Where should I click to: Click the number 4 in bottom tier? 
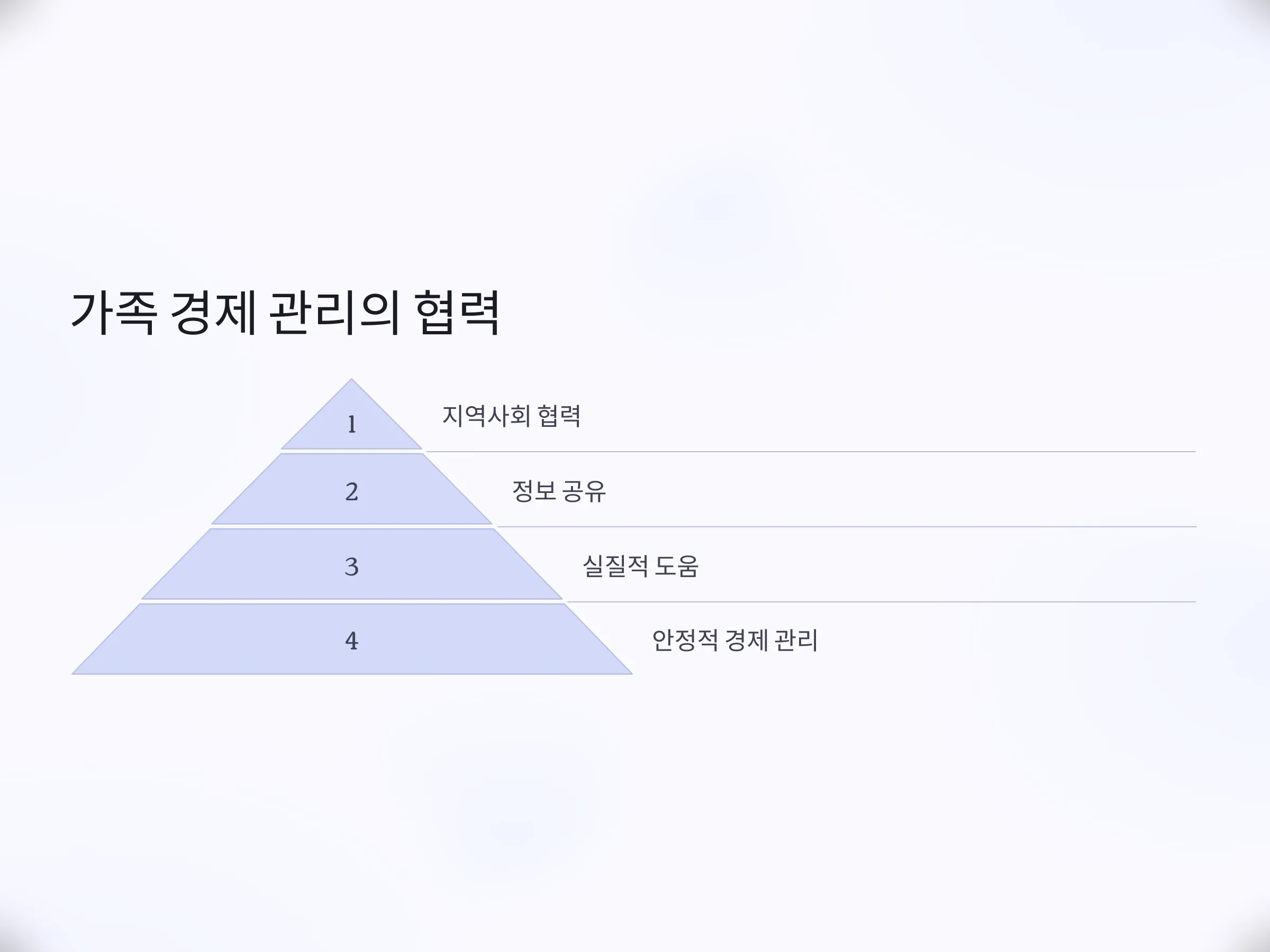coord(351,641)
